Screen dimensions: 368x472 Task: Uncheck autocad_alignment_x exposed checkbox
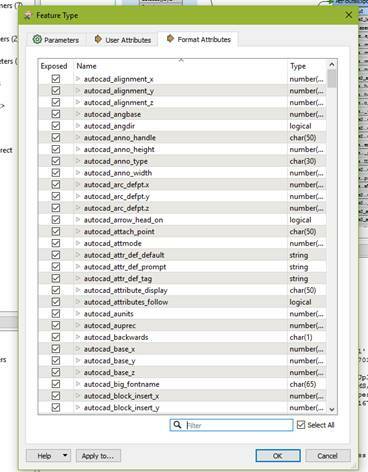click(x=56, y=79)
